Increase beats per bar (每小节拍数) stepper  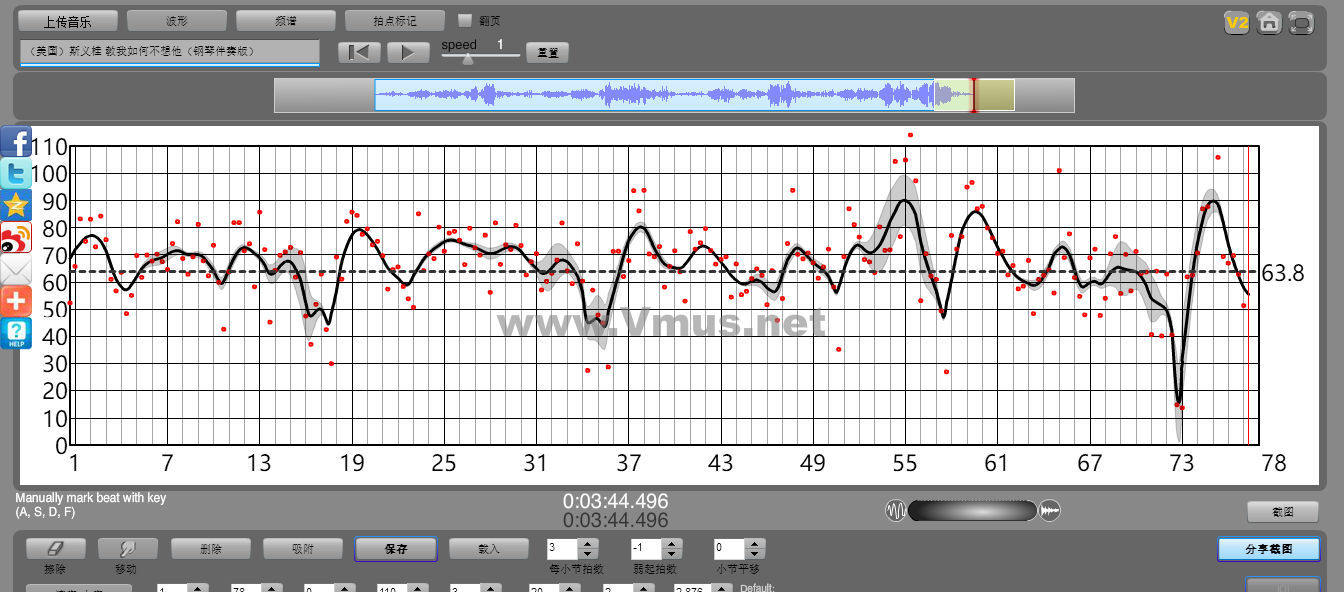click(588, 544)
